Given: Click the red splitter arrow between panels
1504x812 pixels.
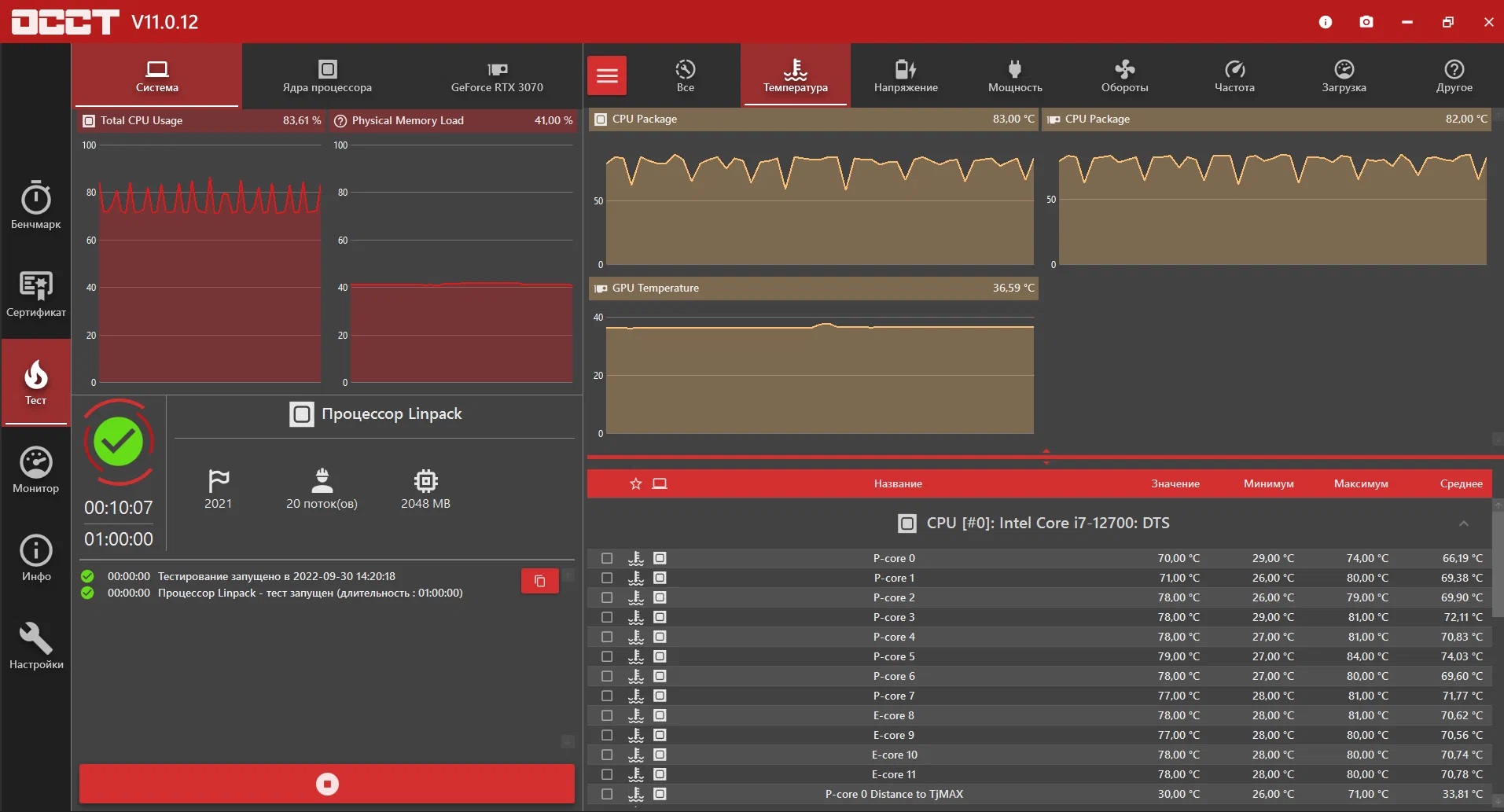Looking at the screenshot, I should [1046, 457].
